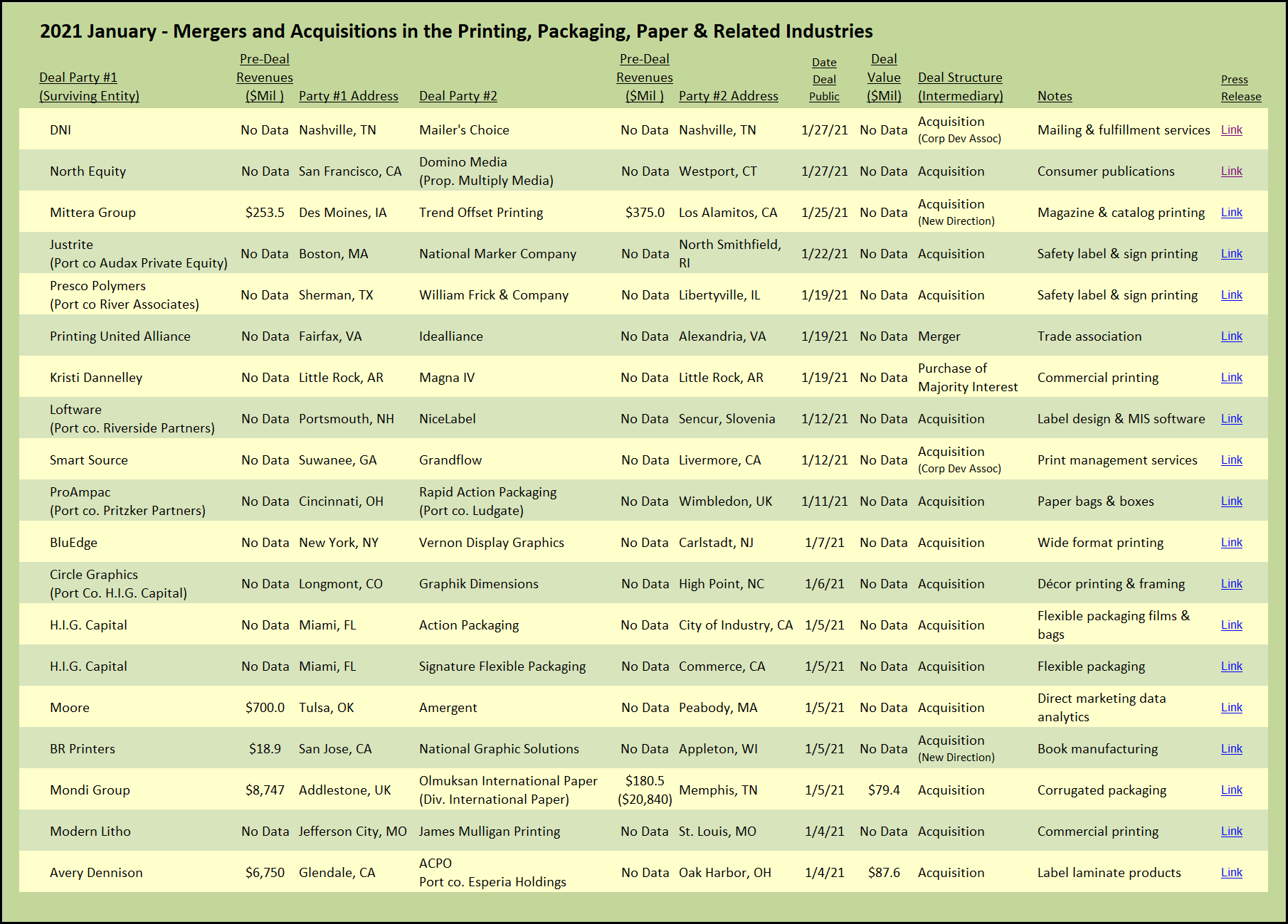Open the Link in Action Packaging row
The width and height of the screenshot is (1288, 924).
click(1231, 625)
